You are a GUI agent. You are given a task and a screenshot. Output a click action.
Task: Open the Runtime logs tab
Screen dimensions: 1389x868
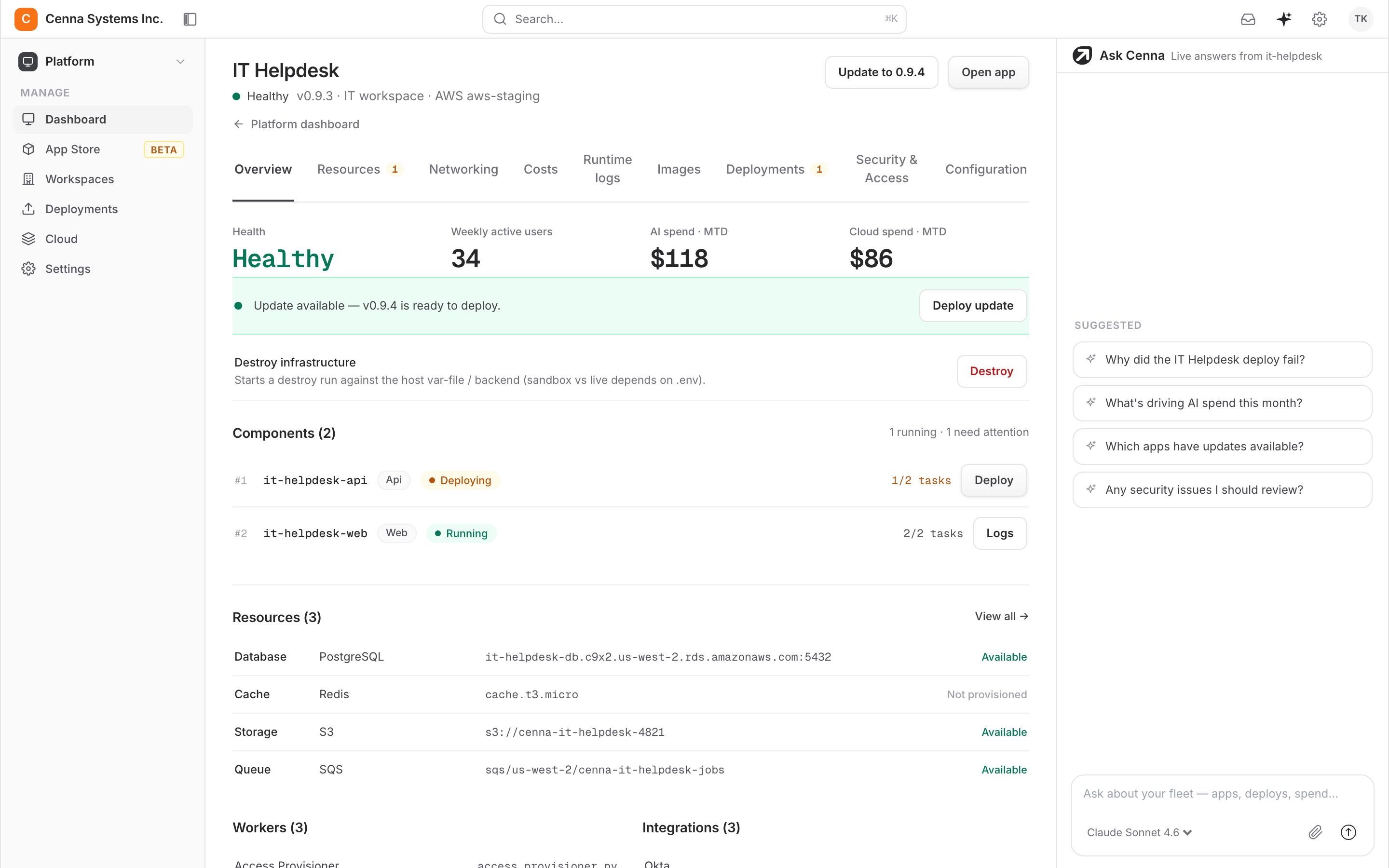tap(607, 169)
